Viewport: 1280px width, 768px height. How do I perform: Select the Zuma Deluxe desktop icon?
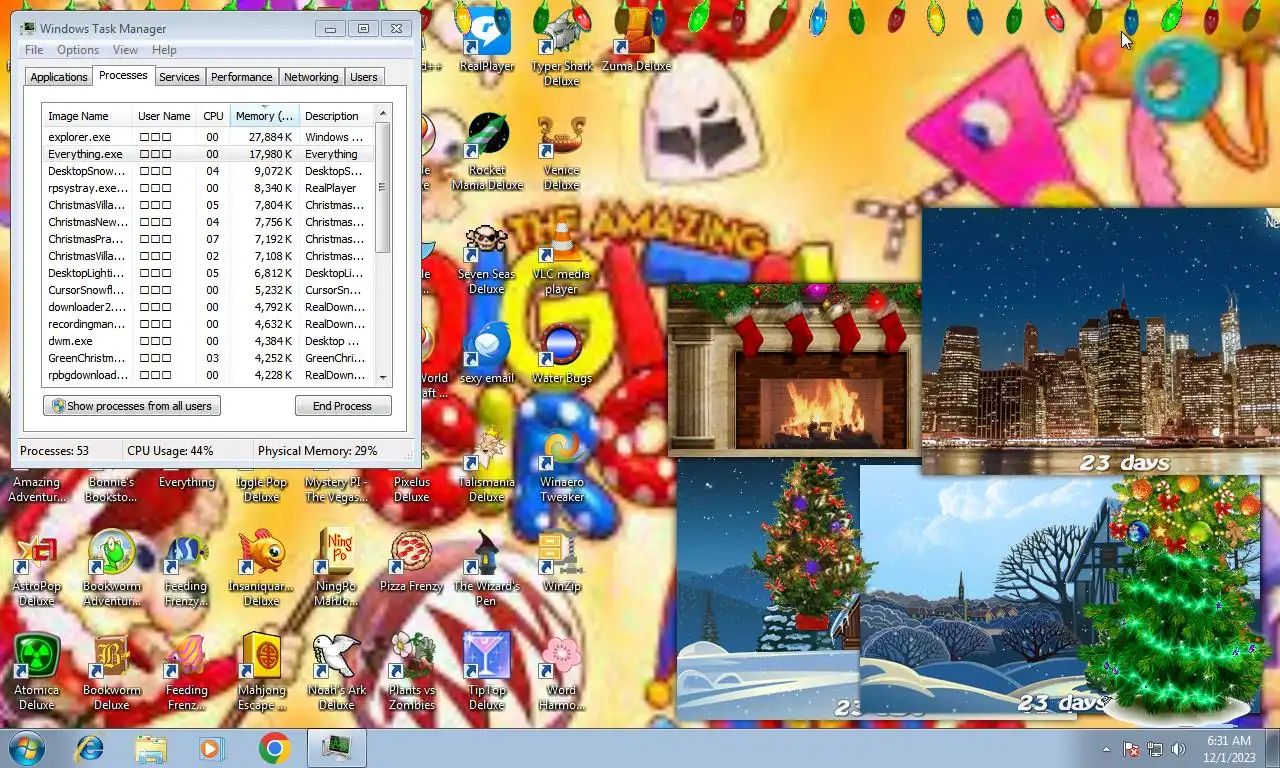point(636,40)
